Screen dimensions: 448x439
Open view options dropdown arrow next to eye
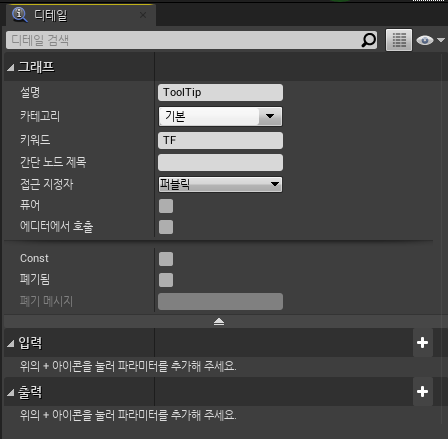(441, 40)
